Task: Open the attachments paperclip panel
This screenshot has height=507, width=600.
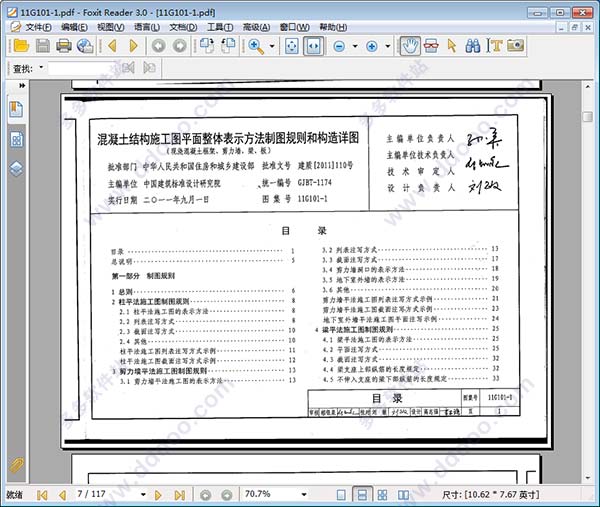Action: pyautogui.click(x=16, y=465)
